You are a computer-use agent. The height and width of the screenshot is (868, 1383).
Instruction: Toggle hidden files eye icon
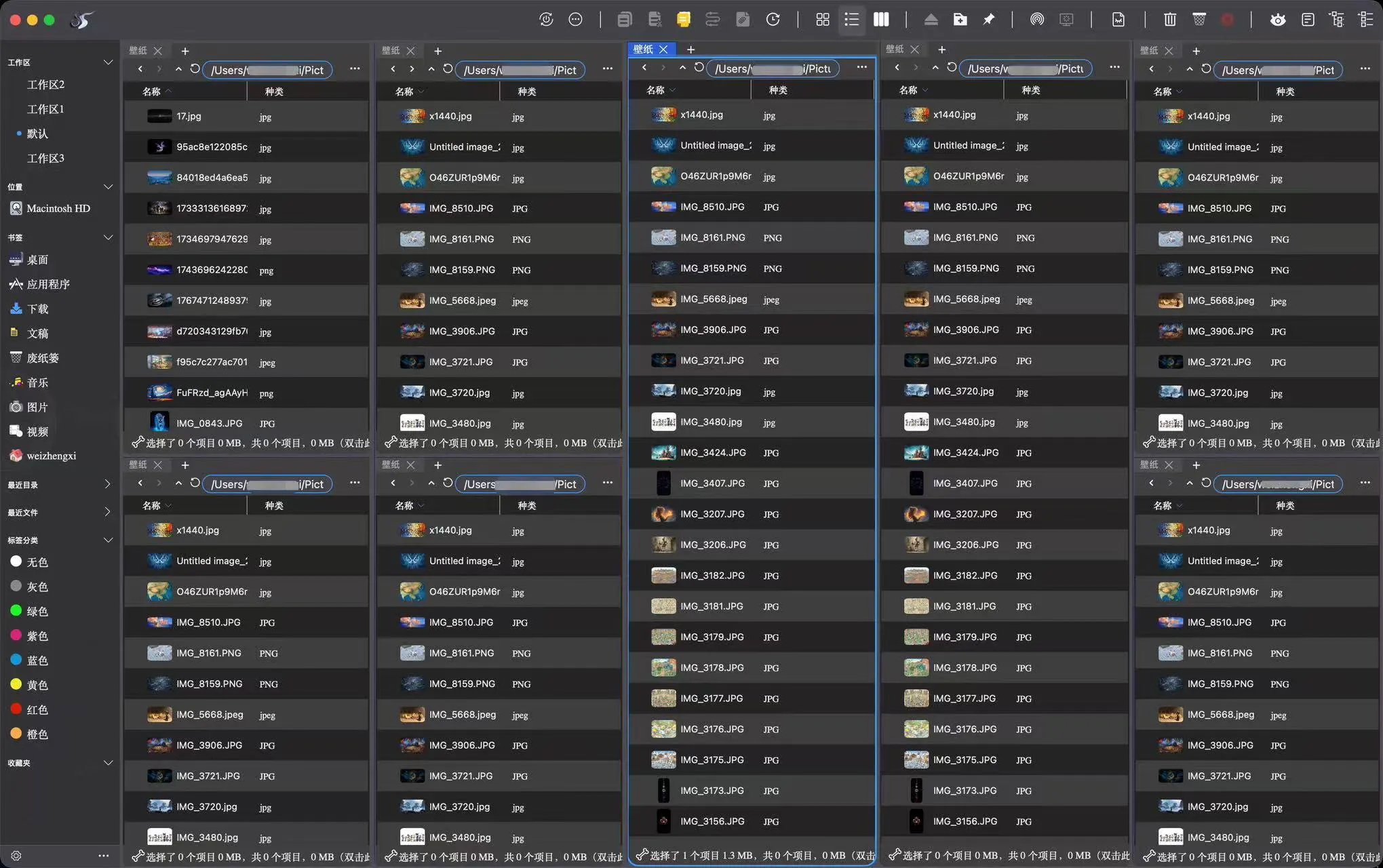pos(1278,20)
